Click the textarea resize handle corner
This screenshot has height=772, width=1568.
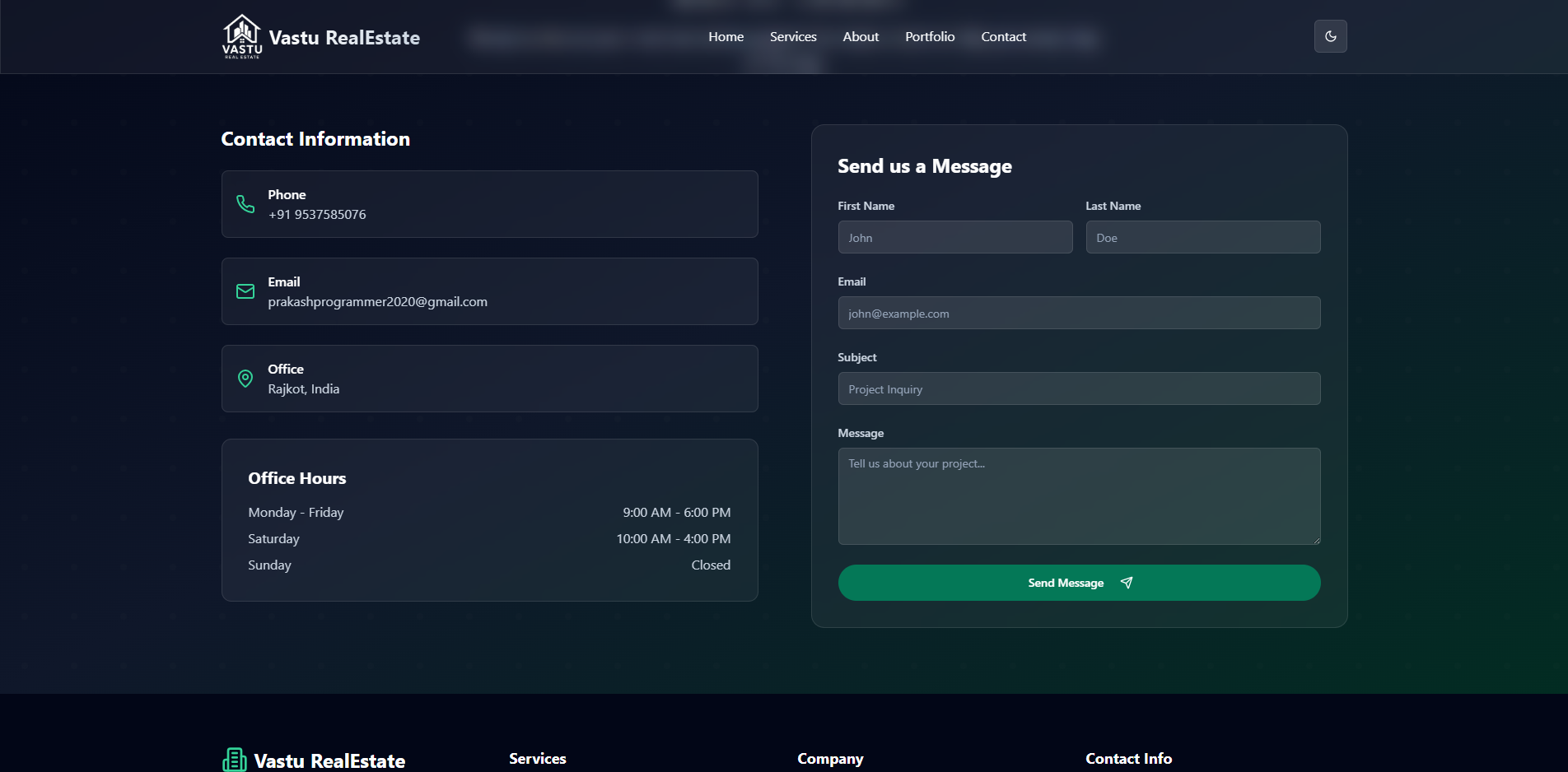coord(1316,540)
